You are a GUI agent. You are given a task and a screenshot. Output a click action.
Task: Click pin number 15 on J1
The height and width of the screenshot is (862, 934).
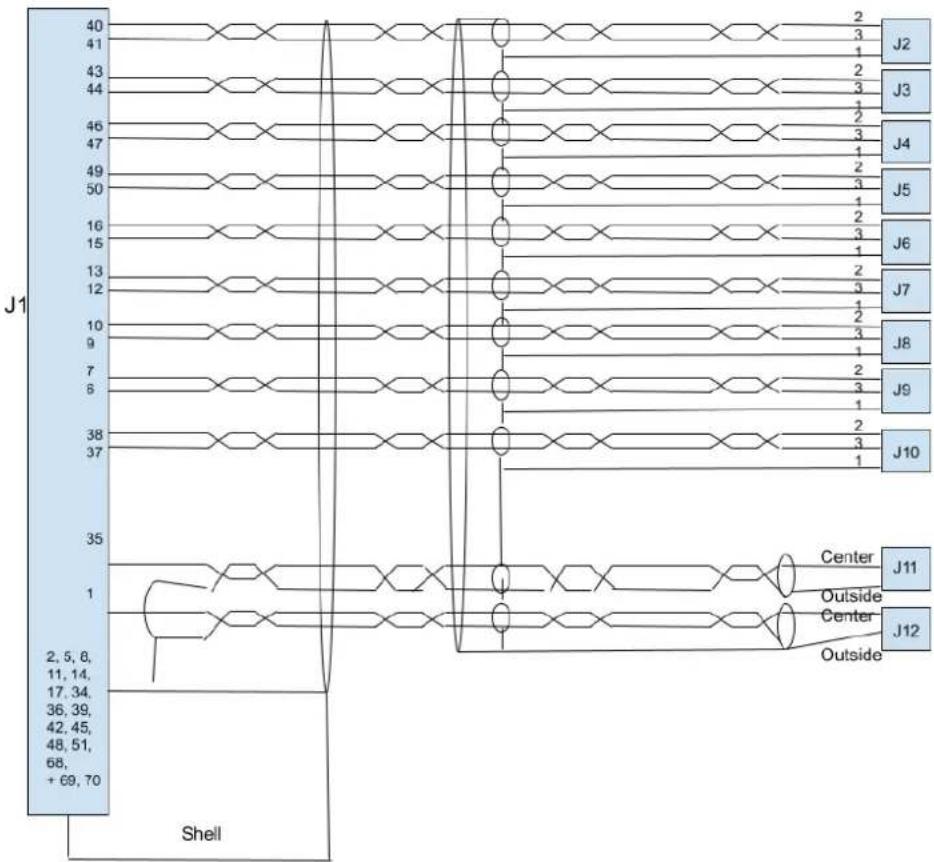(95, 243)
